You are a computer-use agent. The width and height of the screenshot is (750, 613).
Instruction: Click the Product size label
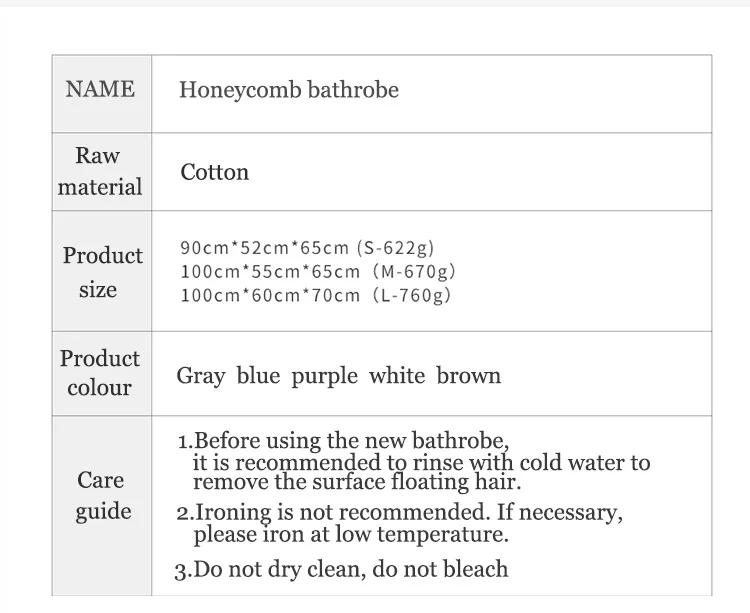tap(102, 272)
